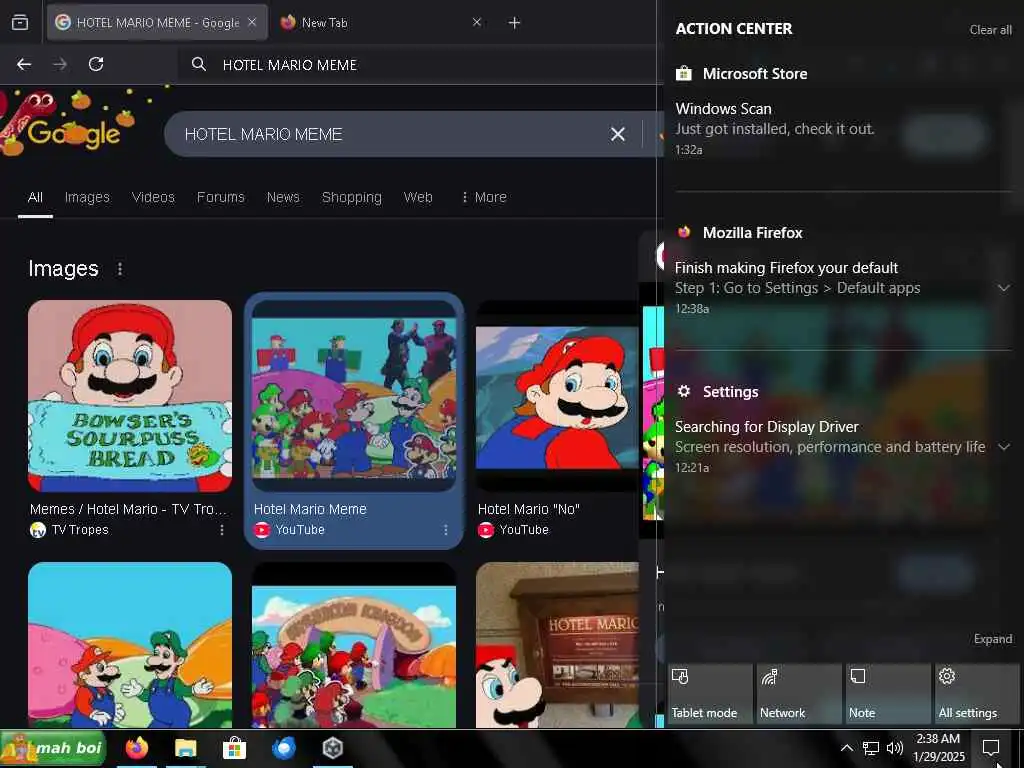Screen dimensions: 1024x768
Task: Open Thunderbird icon in the taskbar
Action: 283,748
